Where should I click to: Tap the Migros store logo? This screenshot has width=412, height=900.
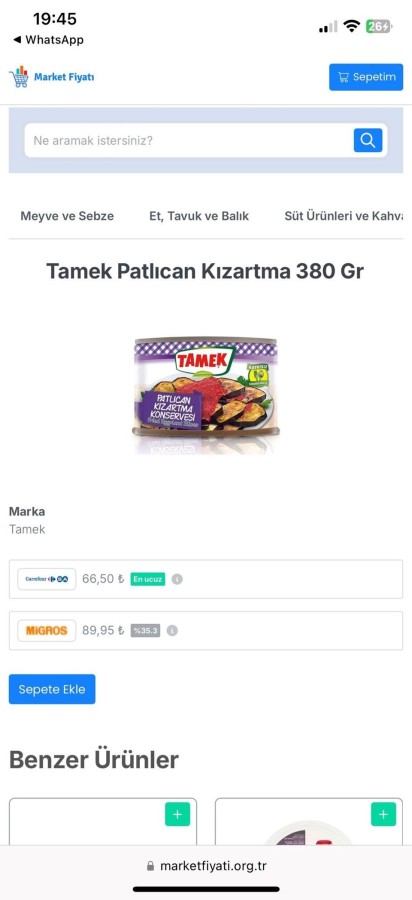pos(46,631)
